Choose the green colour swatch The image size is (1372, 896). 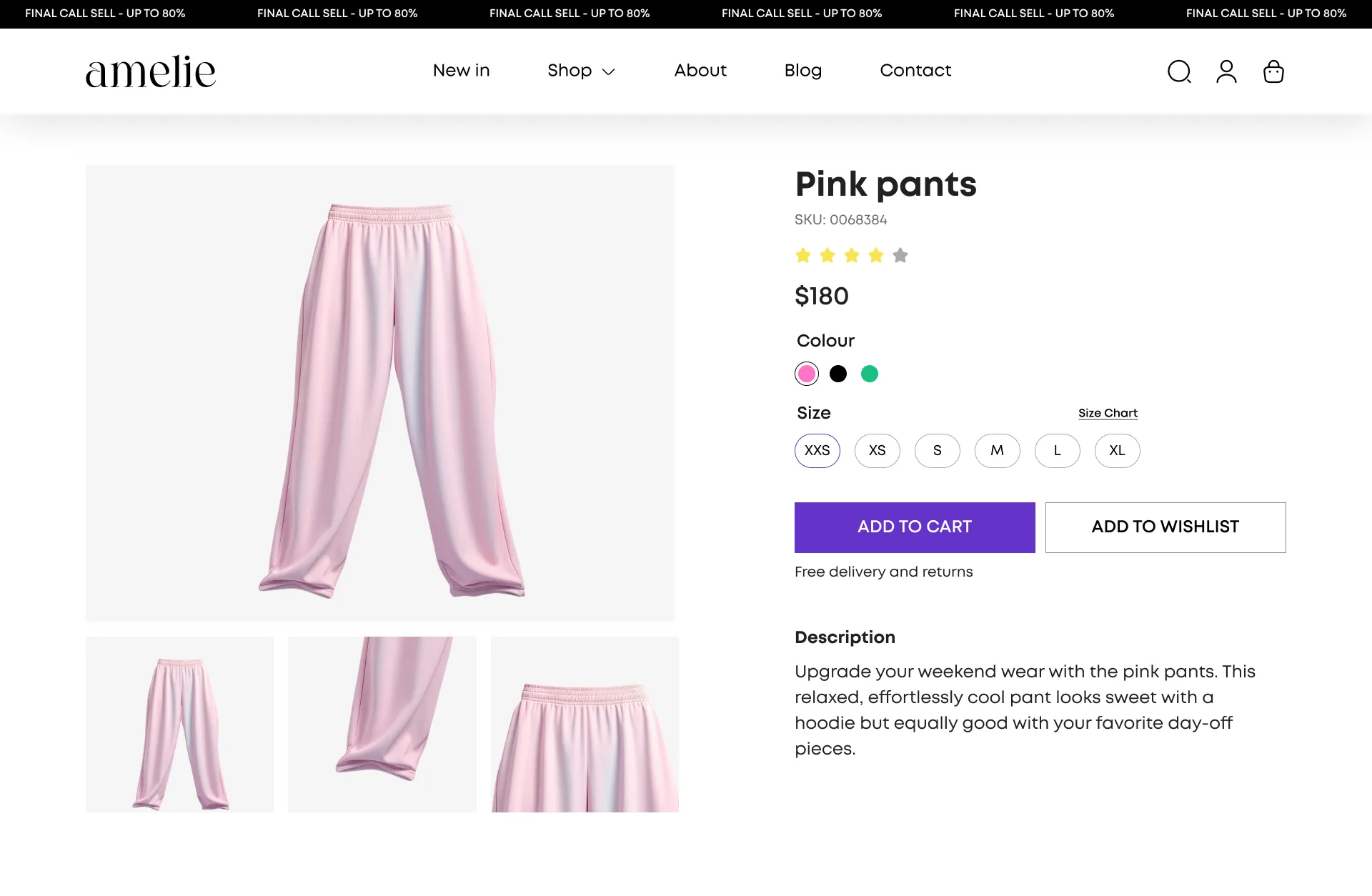coord(870,374)
